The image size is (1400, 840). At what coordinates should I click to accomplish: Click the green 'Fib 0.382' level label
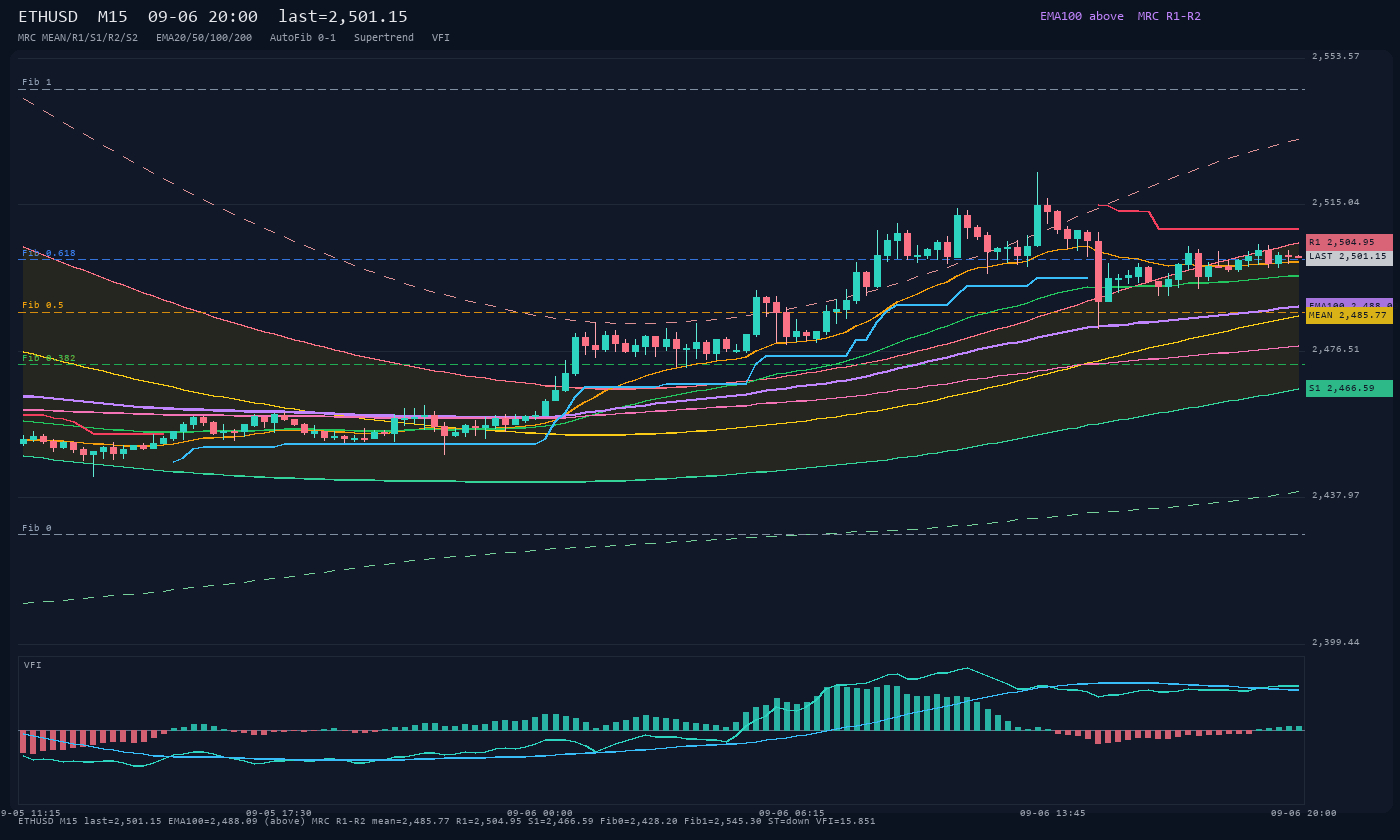(x=48, y=358)
